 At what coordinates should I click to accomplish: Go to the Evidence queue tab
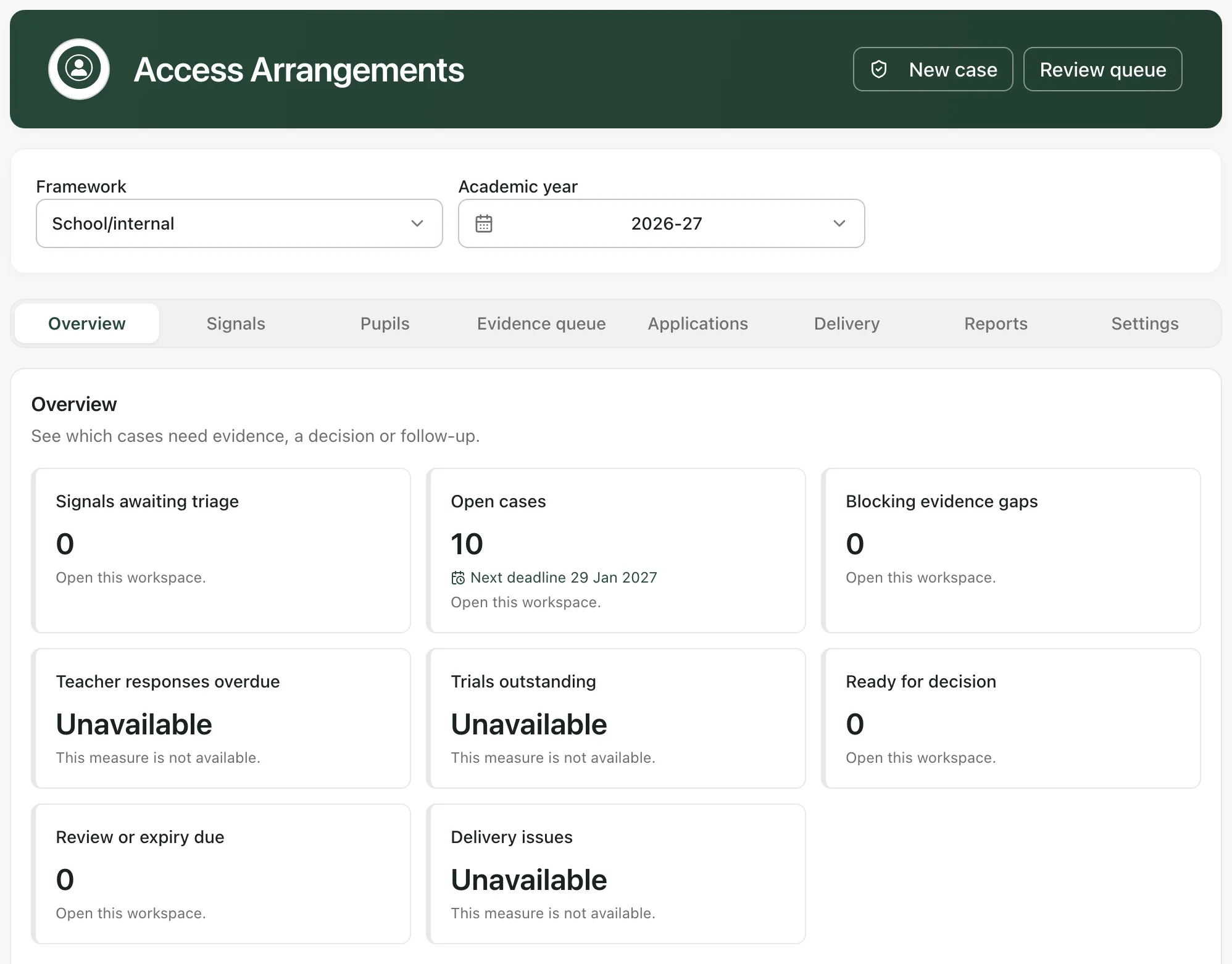[x=541, y=323]
